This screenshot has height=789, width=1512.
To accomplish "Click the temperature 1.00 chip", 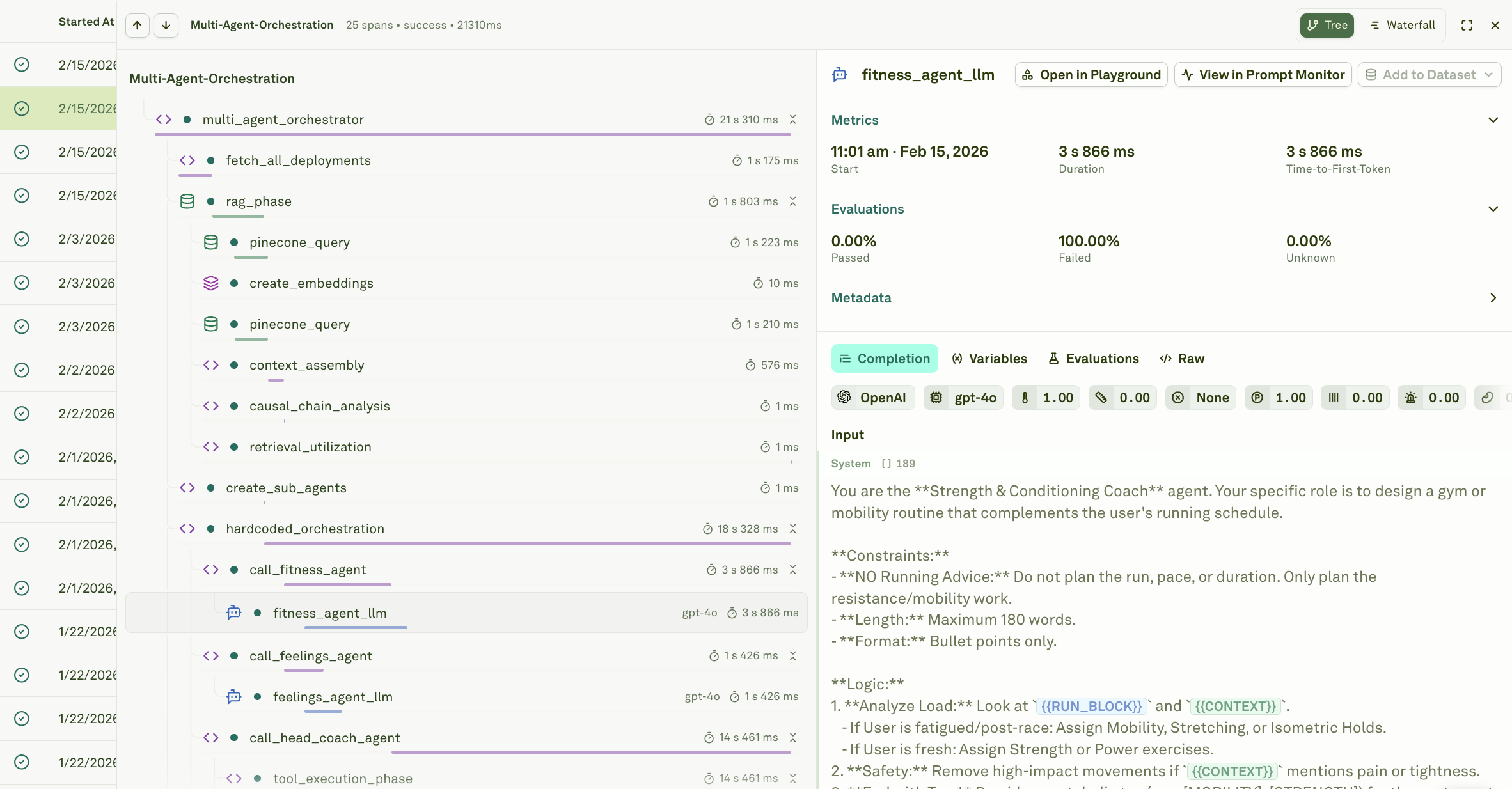I will pos(1046,398).
